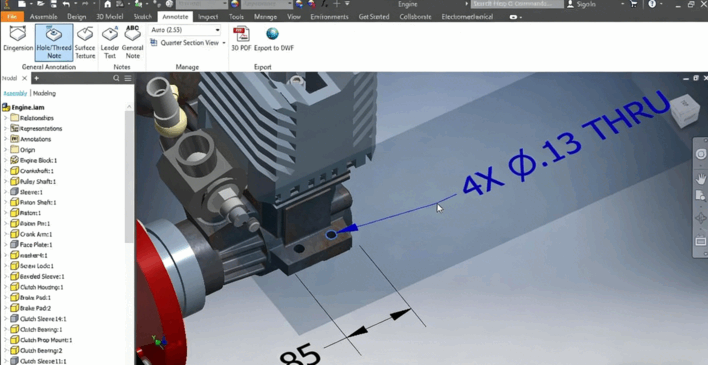Select the Leader Text tool

tap(110, 42)
